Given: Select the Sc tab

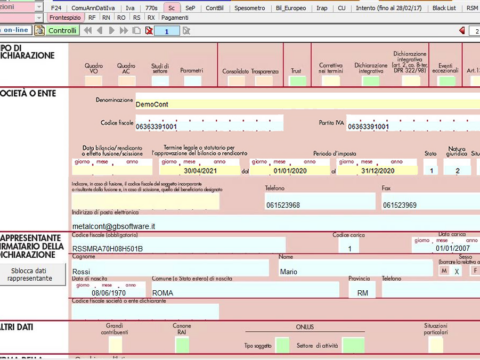Looking at the screenshot, I should pos(172,8).
